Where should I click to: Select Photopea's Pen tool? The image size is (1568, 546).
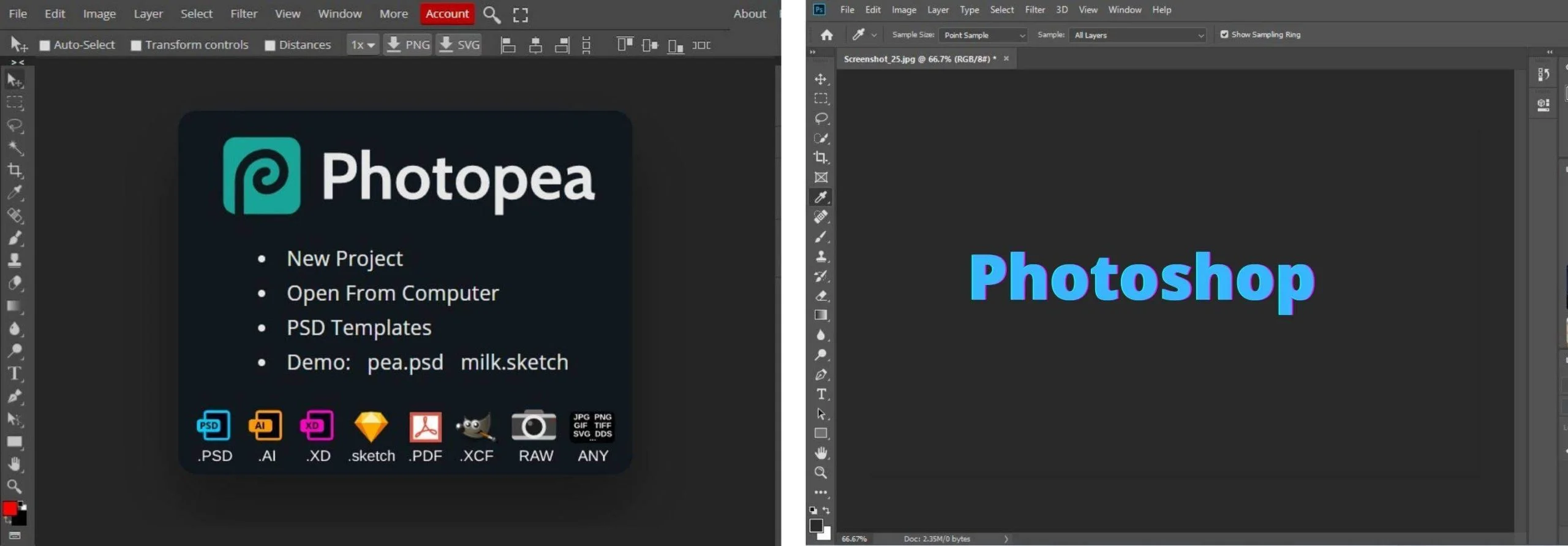15,396
